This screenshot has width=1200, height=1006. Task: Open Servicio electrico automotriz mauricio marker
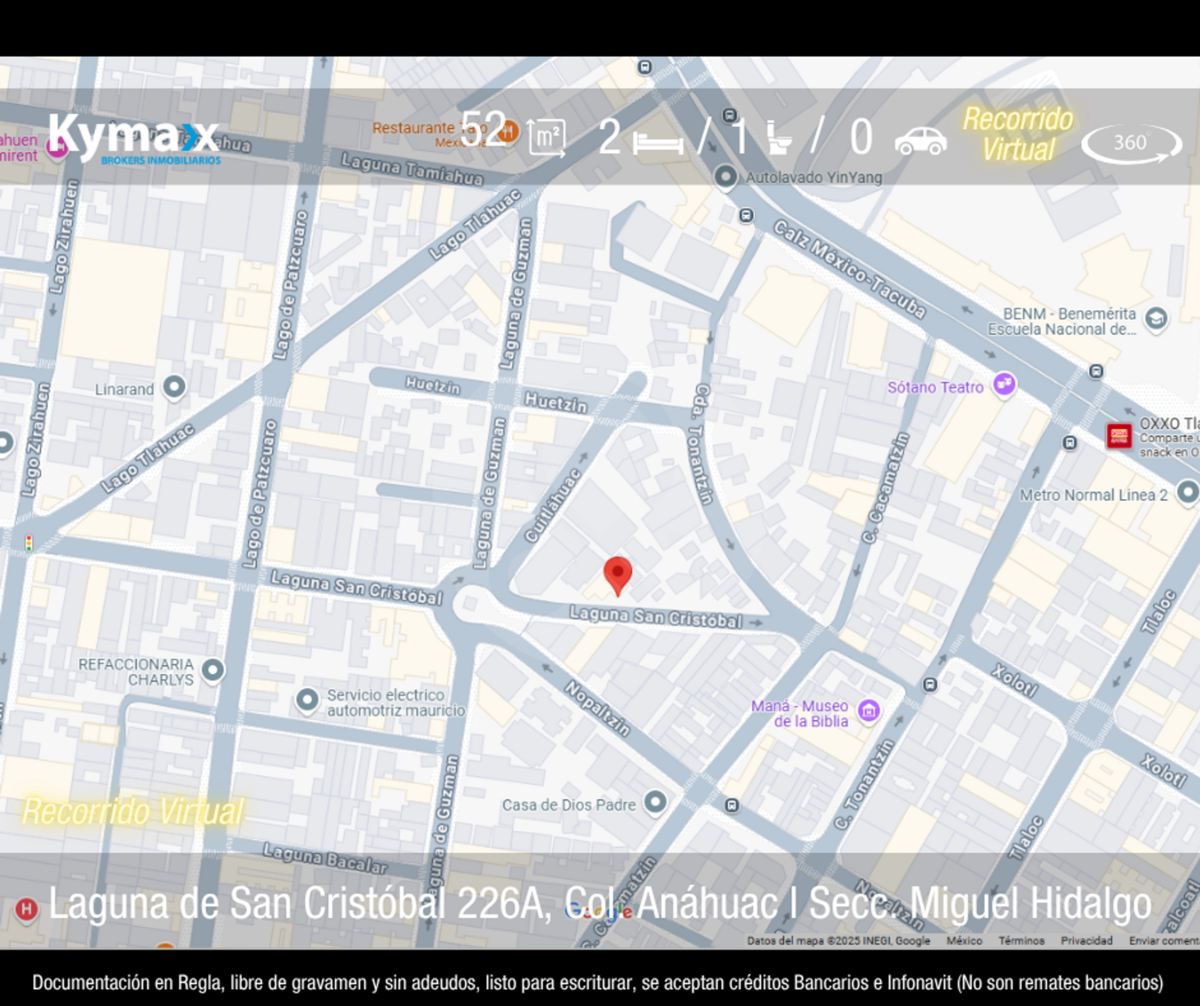[308, 699]
